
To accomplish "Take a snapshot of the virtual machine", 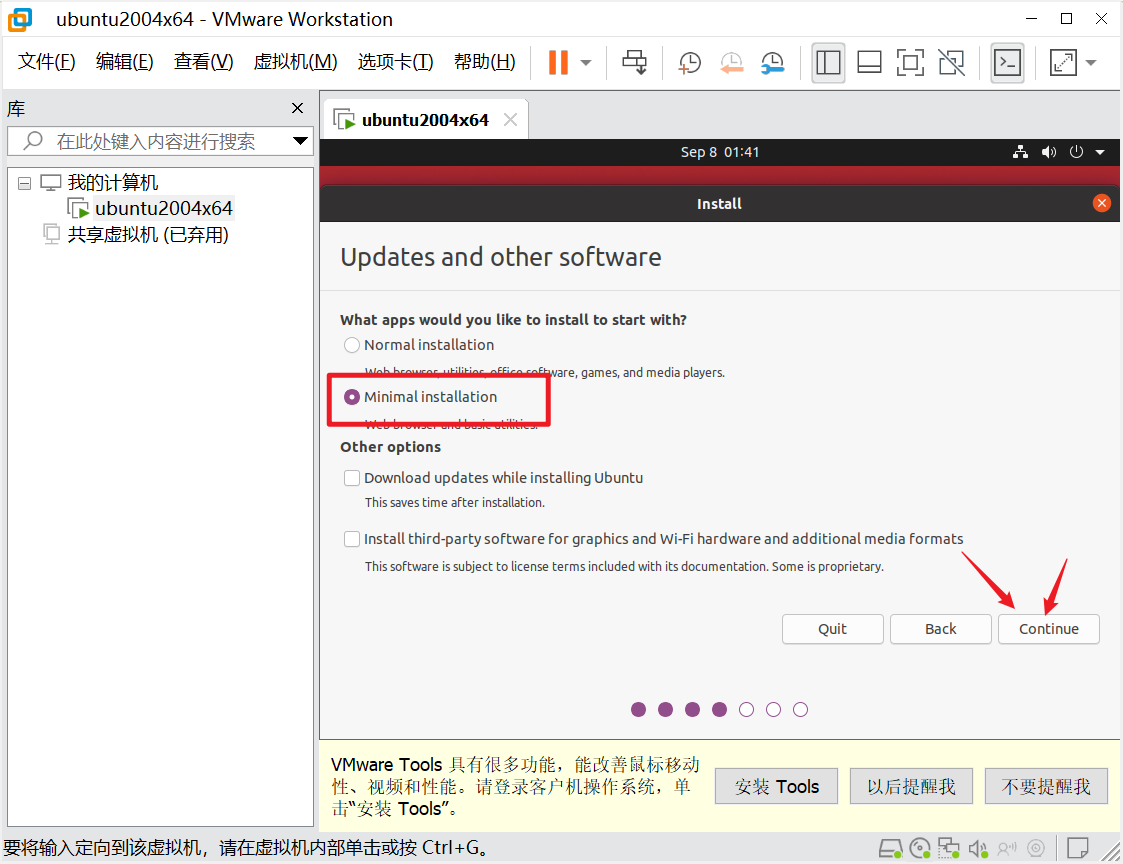I will 689,63.
